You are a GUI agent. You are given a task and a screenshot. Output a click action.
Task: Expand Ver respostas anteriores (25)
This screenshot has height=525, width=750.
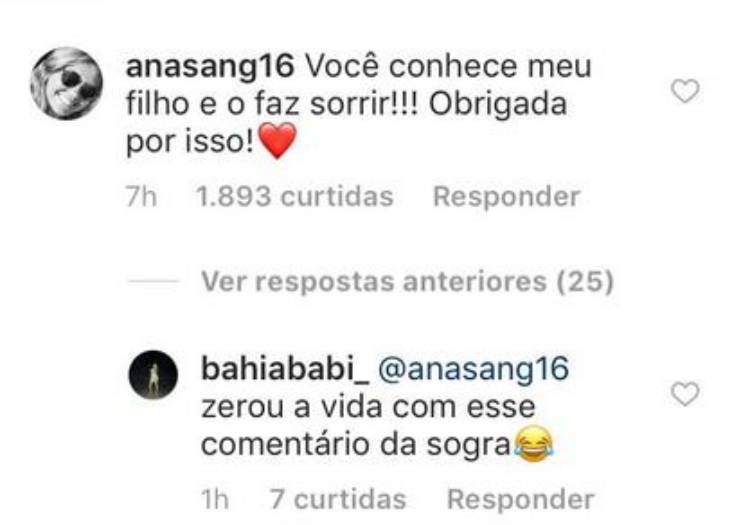408,281
